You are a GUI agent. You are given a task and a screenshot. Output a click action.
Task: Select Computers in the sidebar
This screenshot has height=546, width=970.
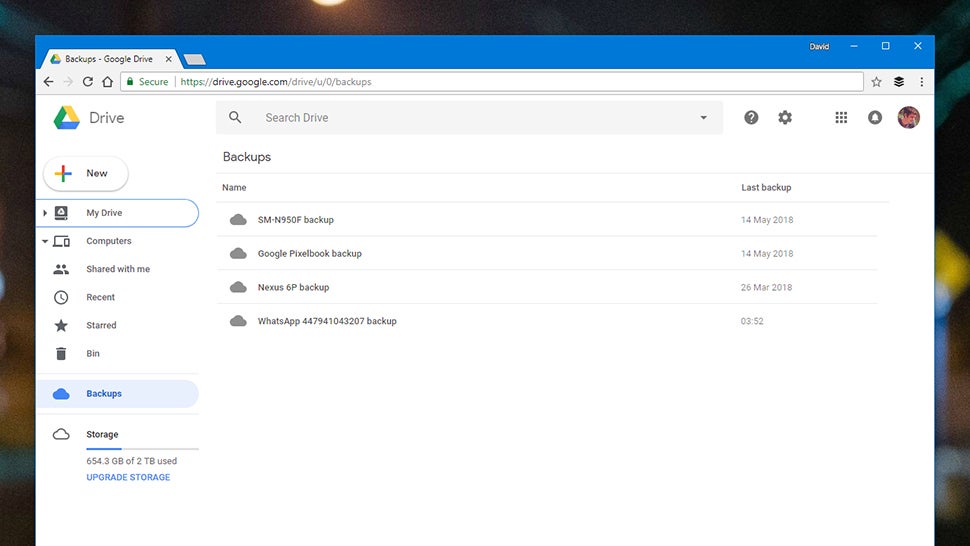pos(118,241)
